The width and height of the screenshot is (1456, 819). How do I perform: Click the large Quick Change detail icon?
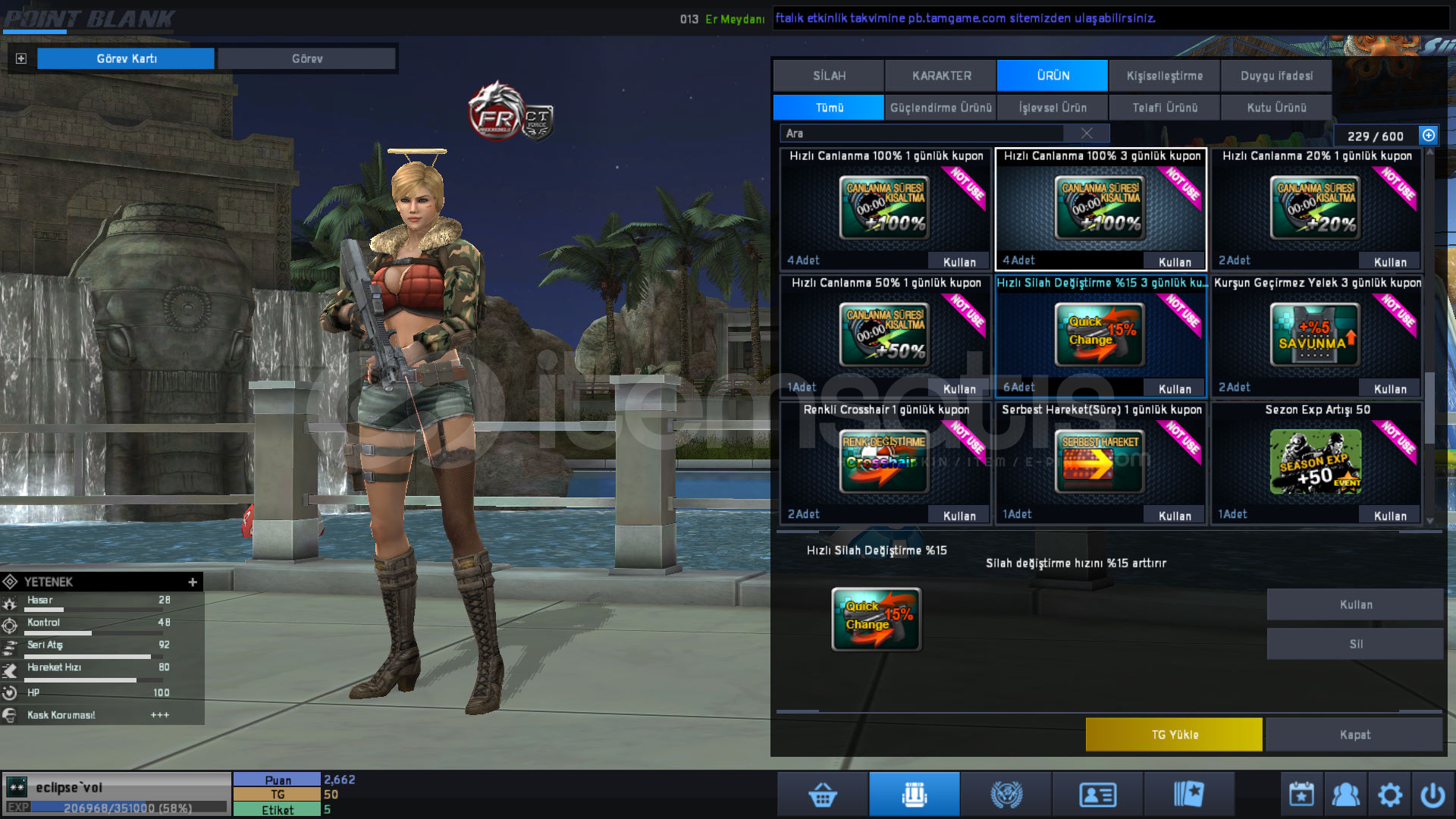click(x=877, y=619)
